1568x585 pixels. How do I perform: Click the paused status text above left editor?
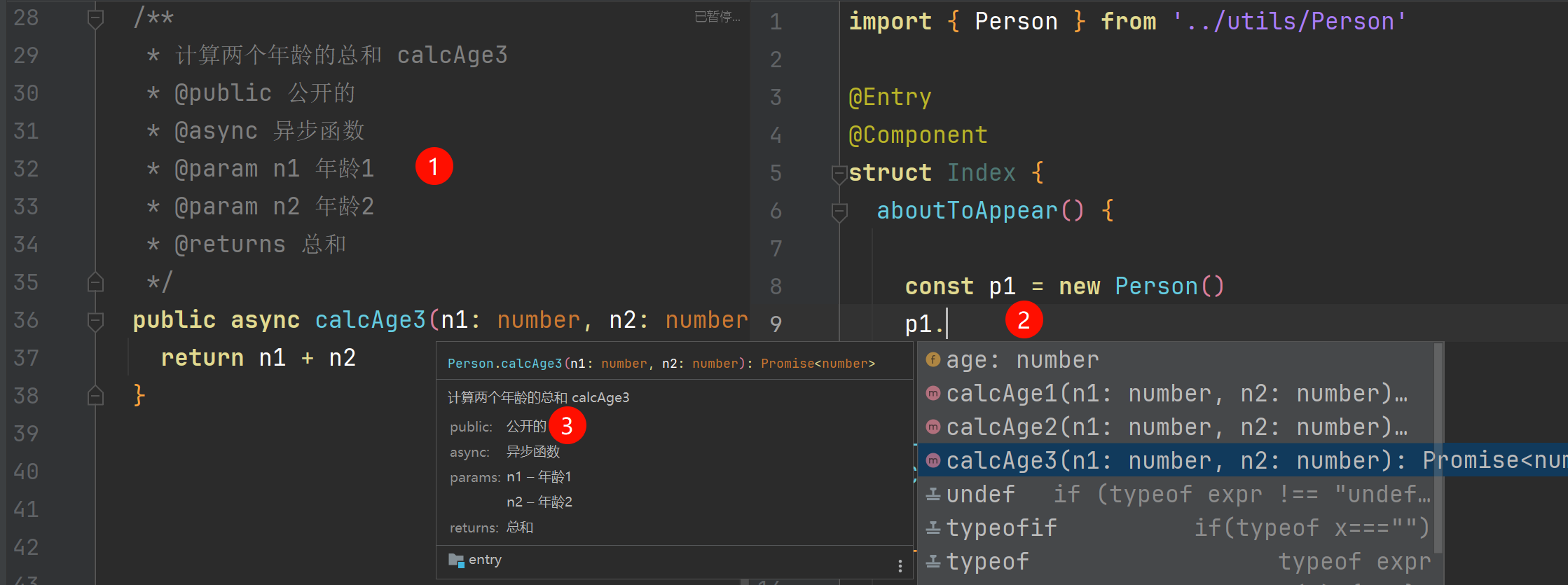click(716, 17)
